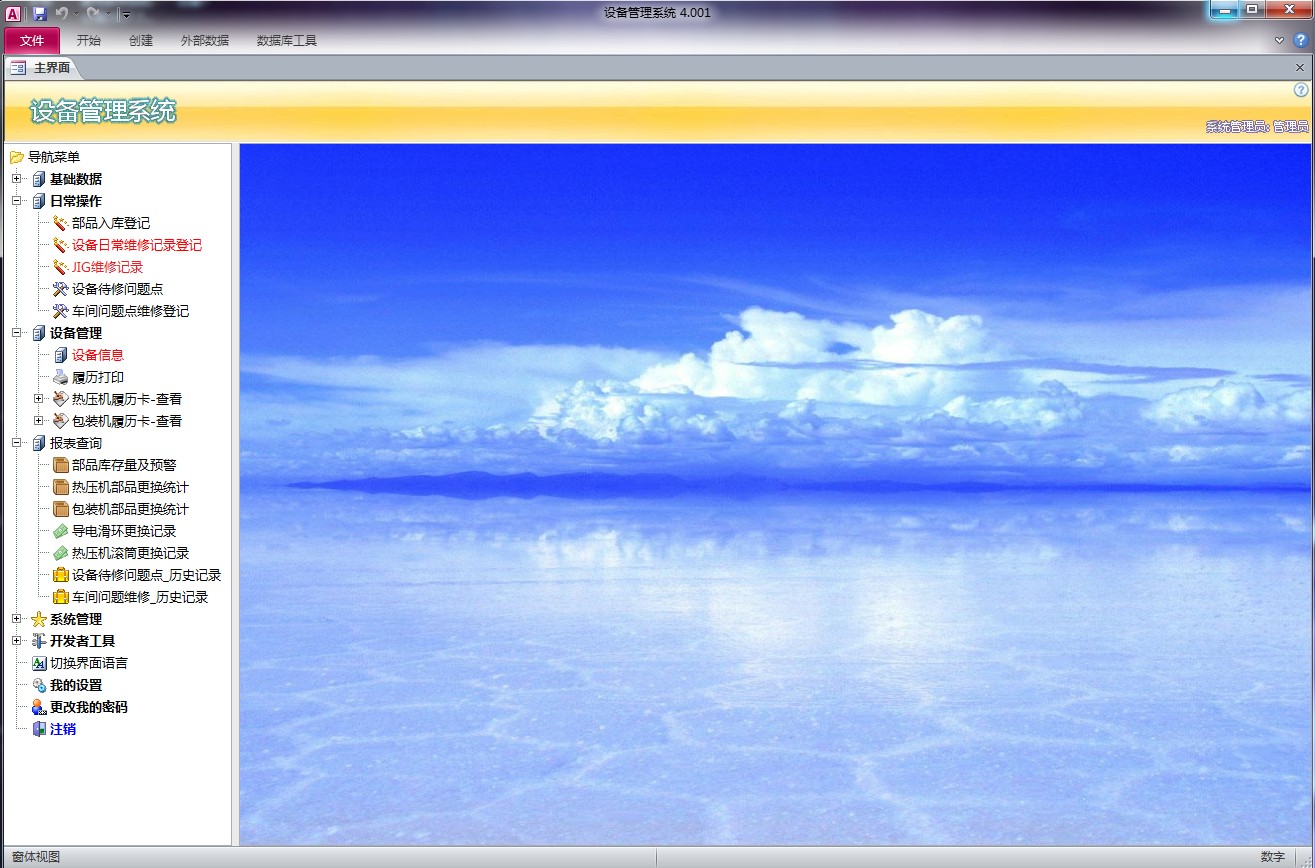
Task: Open 履历打印 text entry
Action: (x=98, y=377)
